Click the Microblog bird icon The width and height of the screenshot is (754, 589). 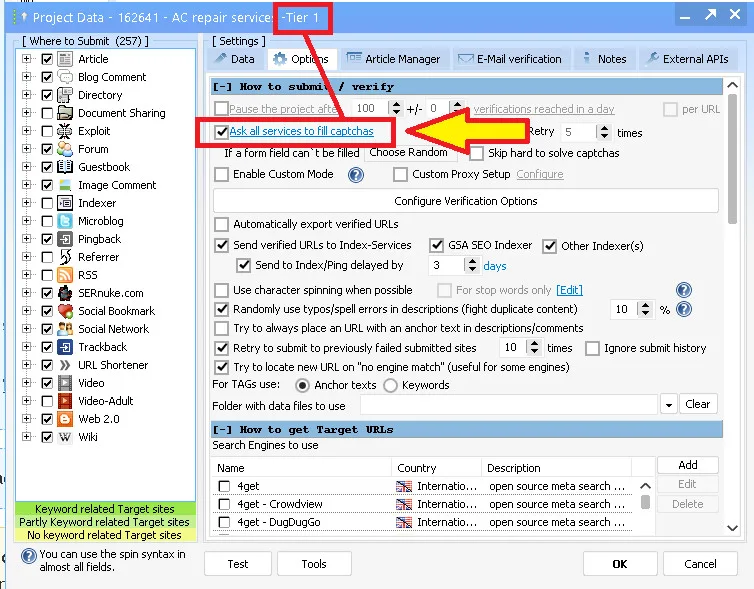pos(65,221)
